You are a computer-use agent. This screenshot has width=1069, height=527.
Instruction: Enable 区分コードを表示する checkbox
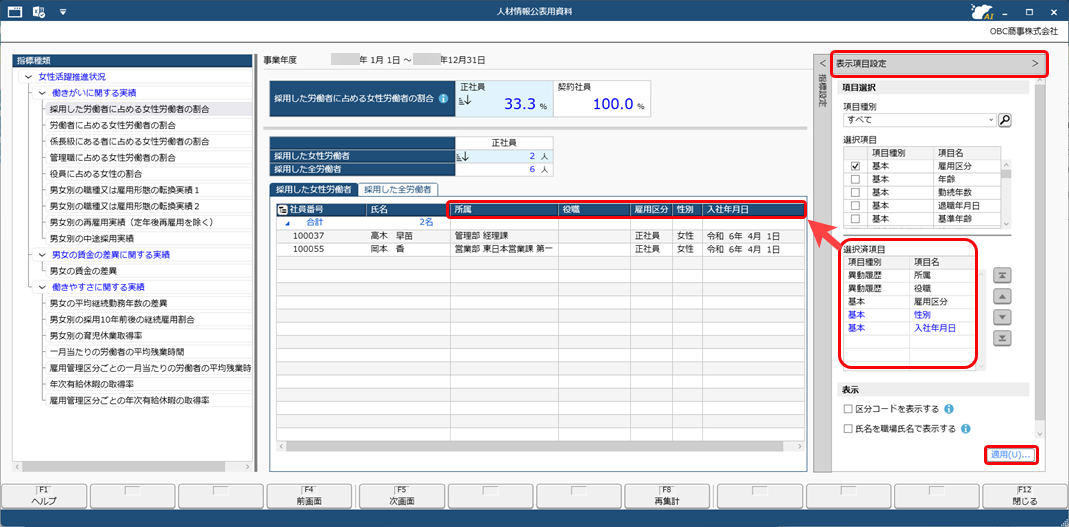coord(848,409)
